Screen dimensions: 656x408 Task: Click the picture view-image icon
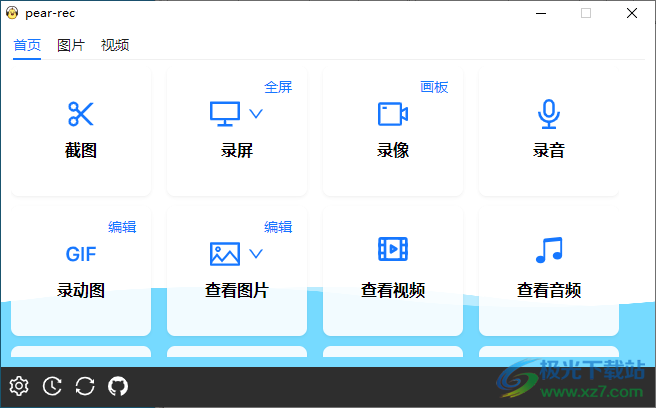point(225,254)
